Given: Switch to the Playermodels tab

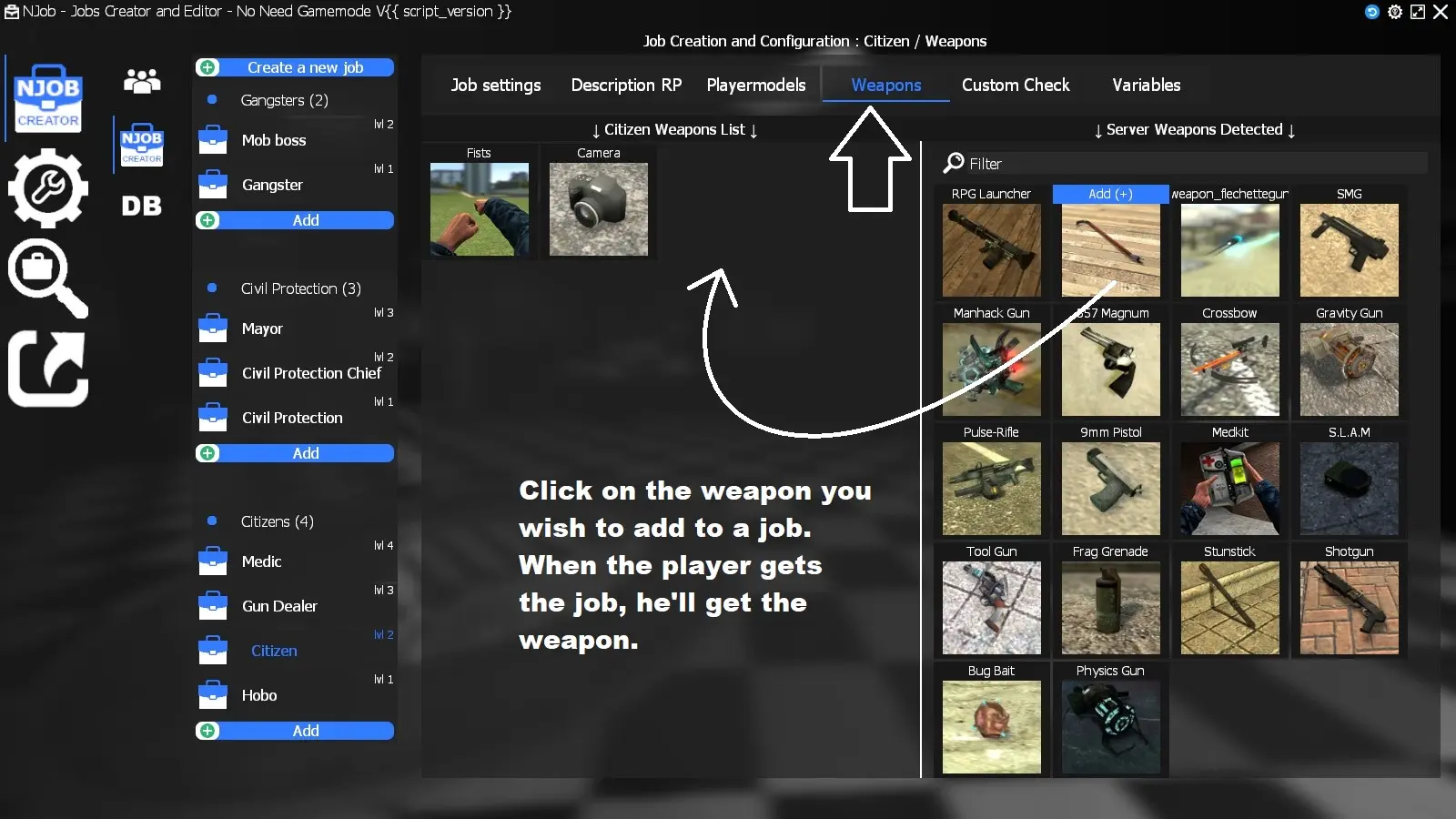Looking at the screenshot, I should click(755, 85).
